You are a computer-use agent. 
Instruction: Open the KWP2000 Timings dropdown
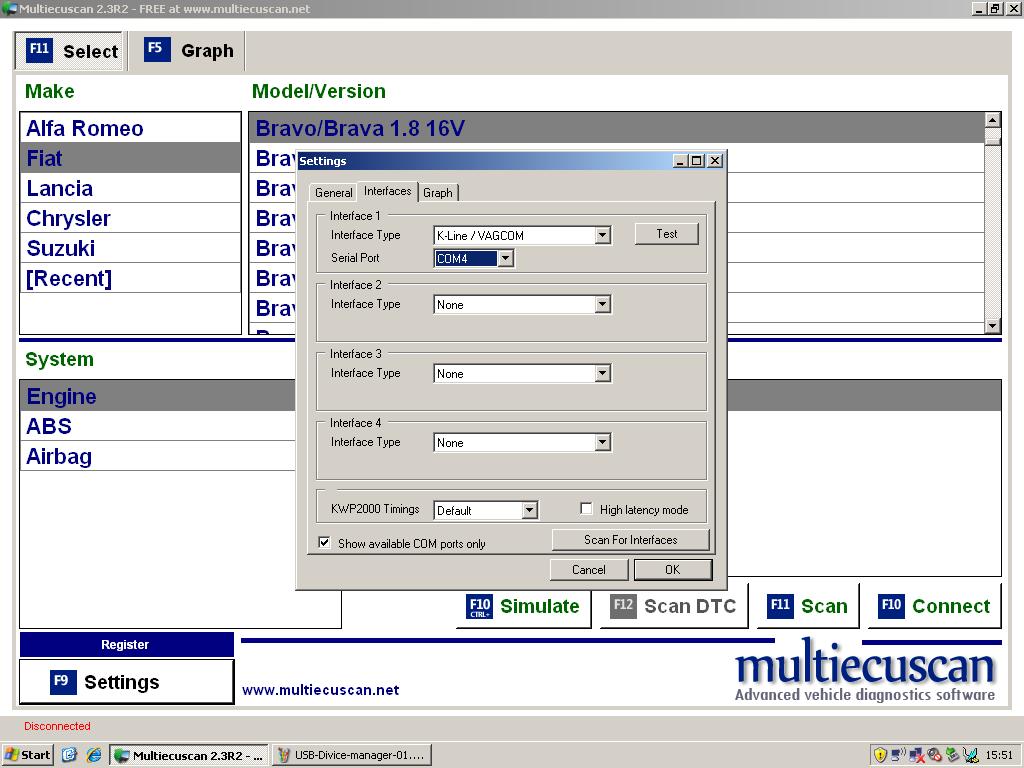click(529, 509)
